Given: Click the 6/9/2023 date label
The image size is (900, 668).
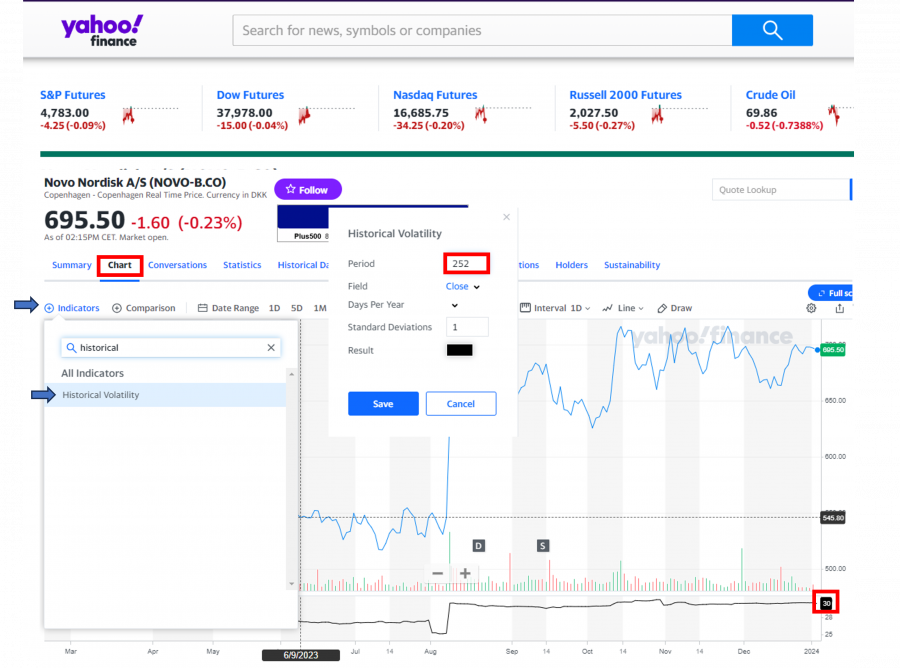Looking at the screenshot, I should click(301, 655).
